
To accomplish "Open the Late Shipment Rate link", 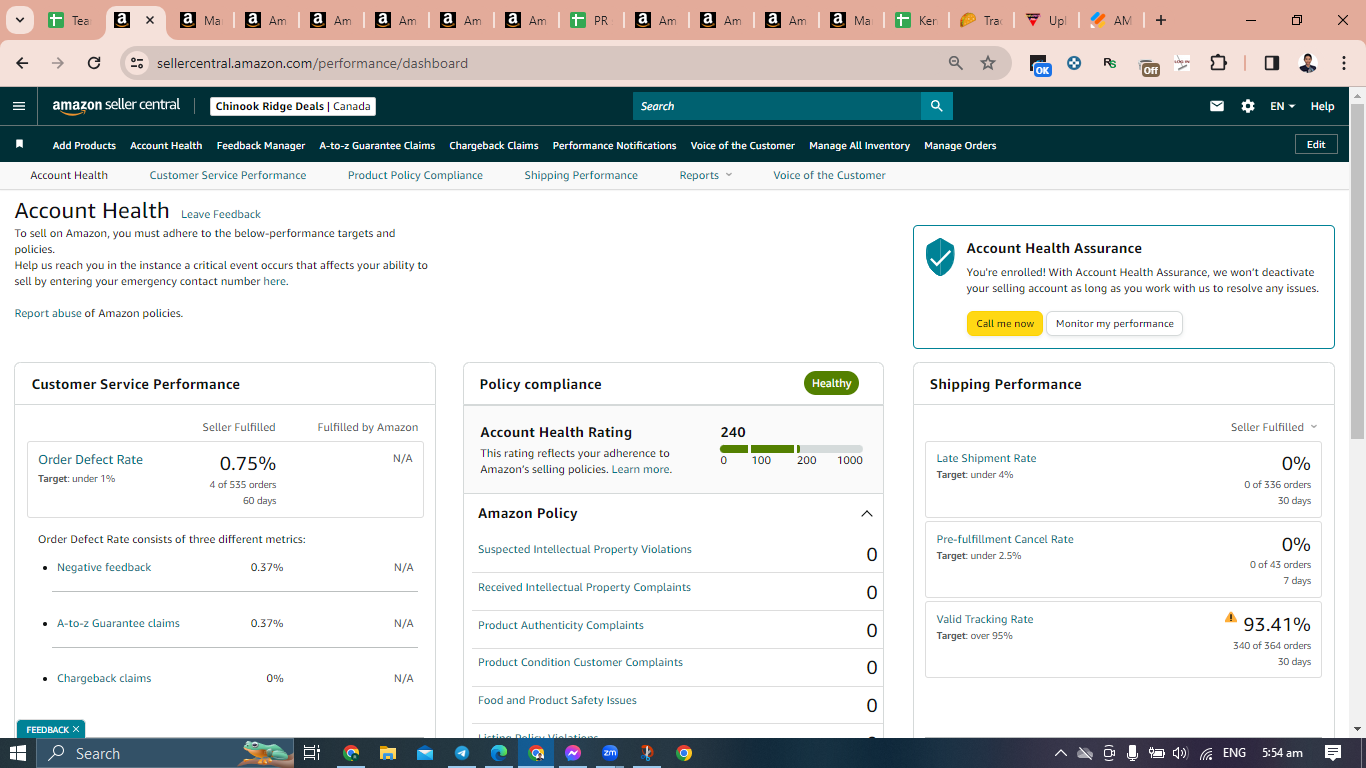I will (986, 458).
